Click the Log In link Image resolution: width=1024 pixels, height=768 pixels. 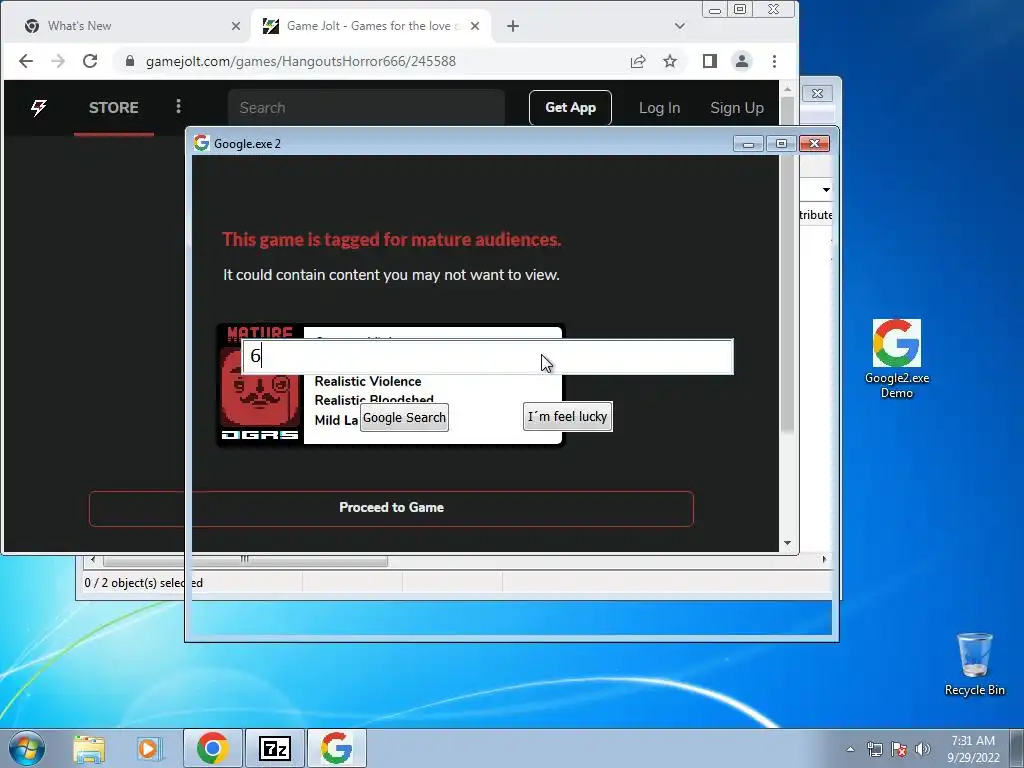click(660, 108)
